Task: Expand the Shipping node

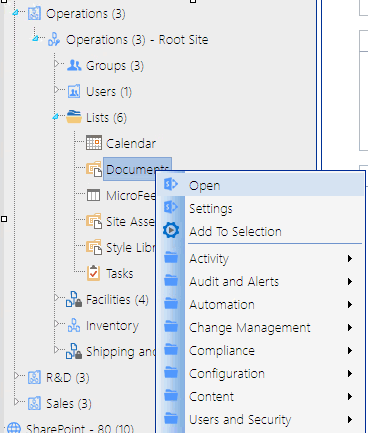Action: [x=56, y=349]
